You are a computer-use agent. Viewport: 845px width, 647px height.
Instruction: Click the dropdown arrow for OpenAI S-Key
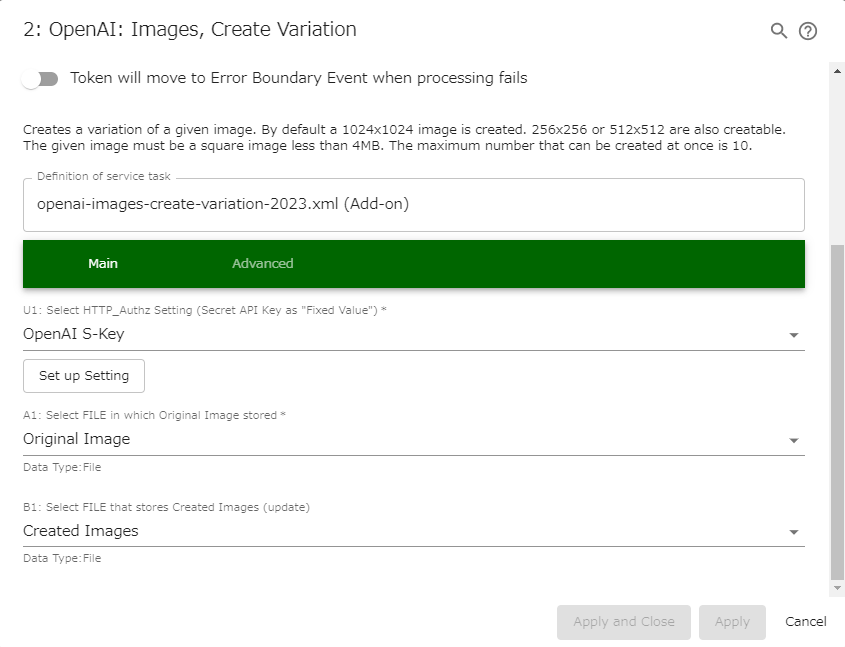tap(795, 332)
